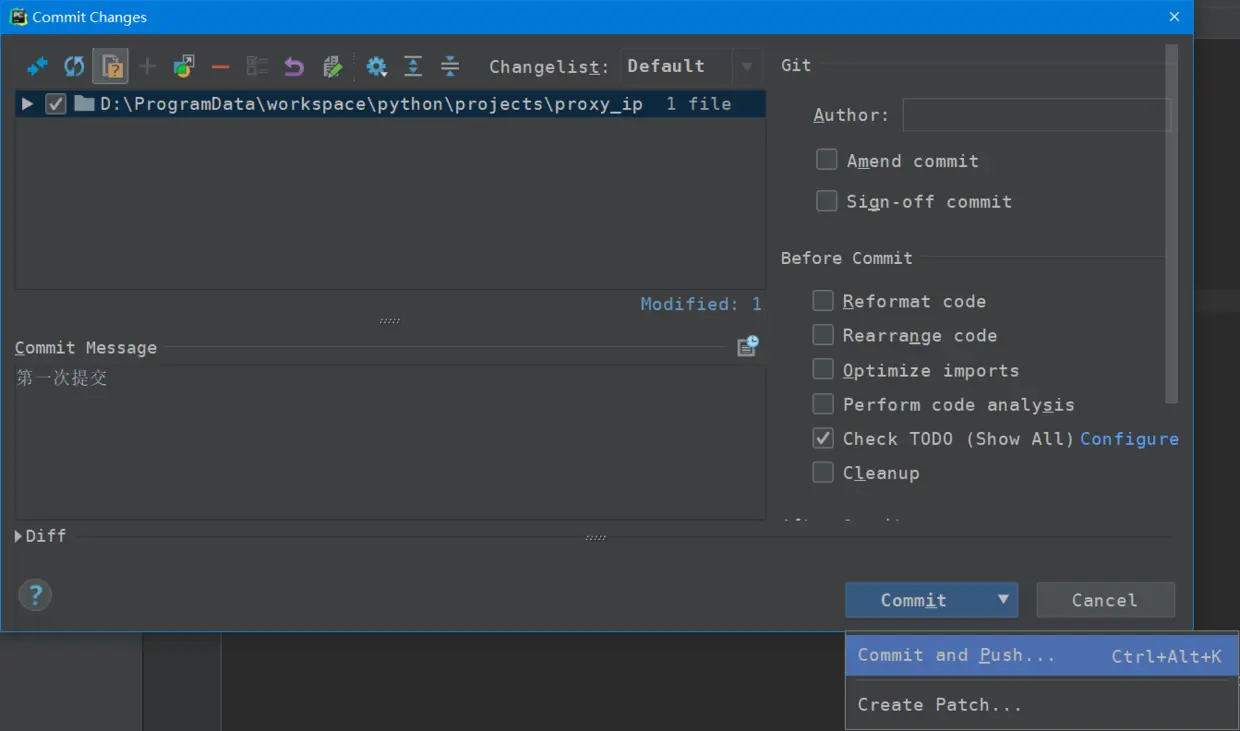Screen dimensions: 1240x731
Task: Click the folder icon of proxy_ip row
Action: coord(84,104)
